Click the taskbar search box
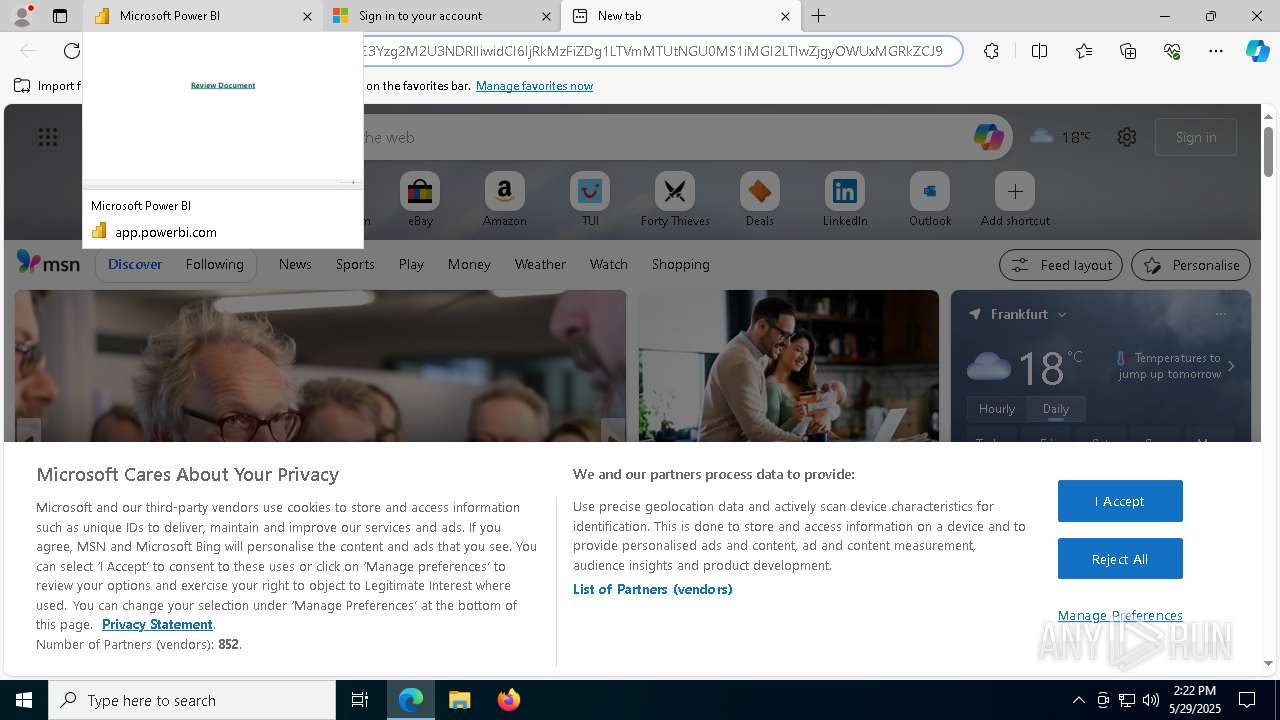The image size is (1280, 720). pos(192,700)
